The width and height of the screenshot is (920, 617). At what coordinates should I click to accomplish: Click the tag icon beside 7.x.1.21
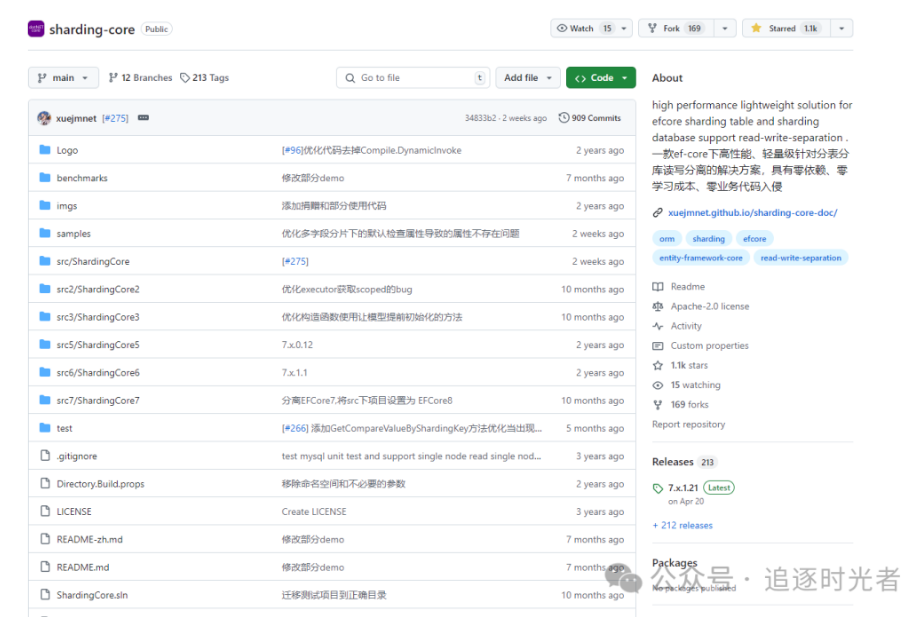658,488
